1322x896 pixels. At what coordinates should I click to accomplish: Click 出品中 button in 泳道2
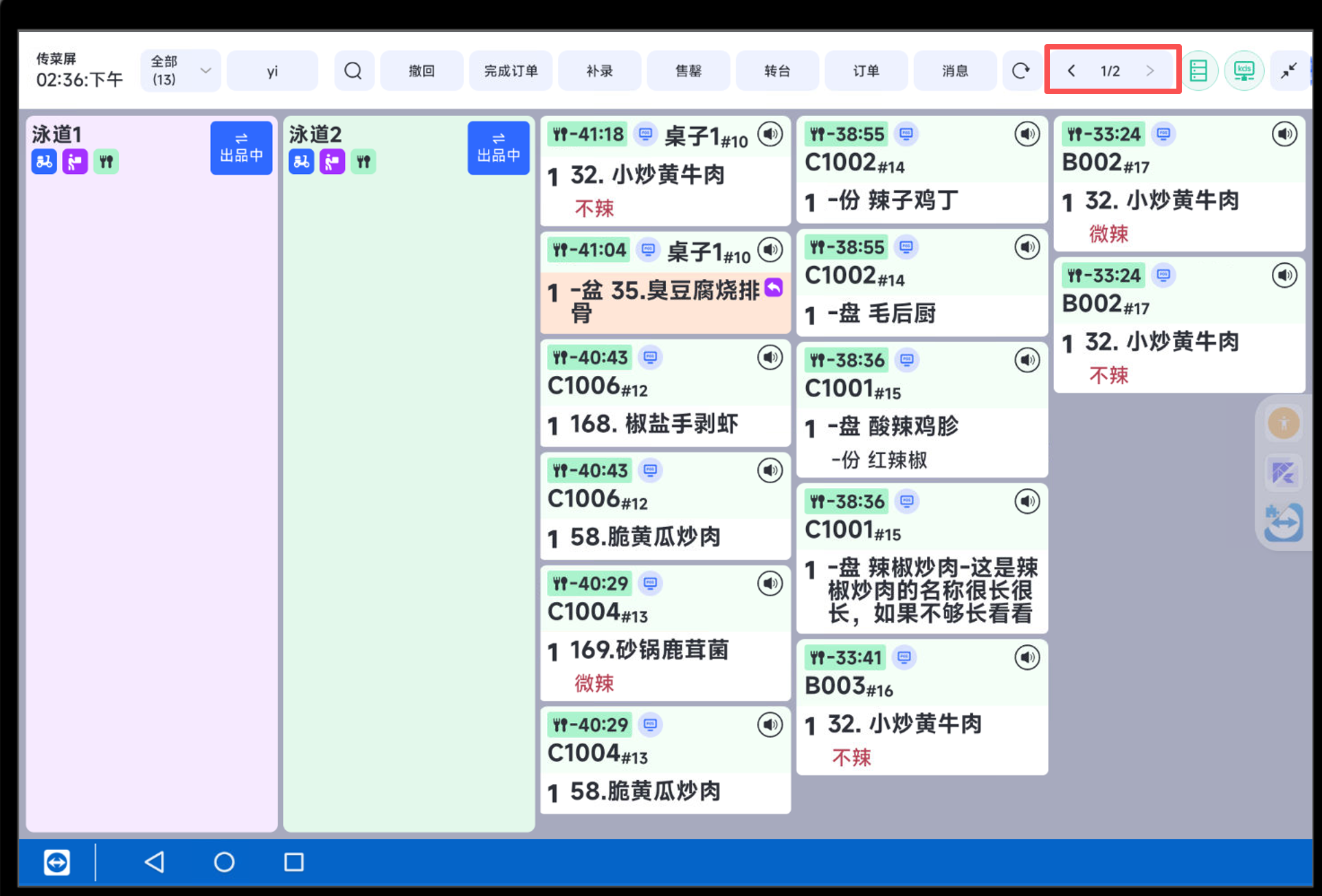click(498, 148)
